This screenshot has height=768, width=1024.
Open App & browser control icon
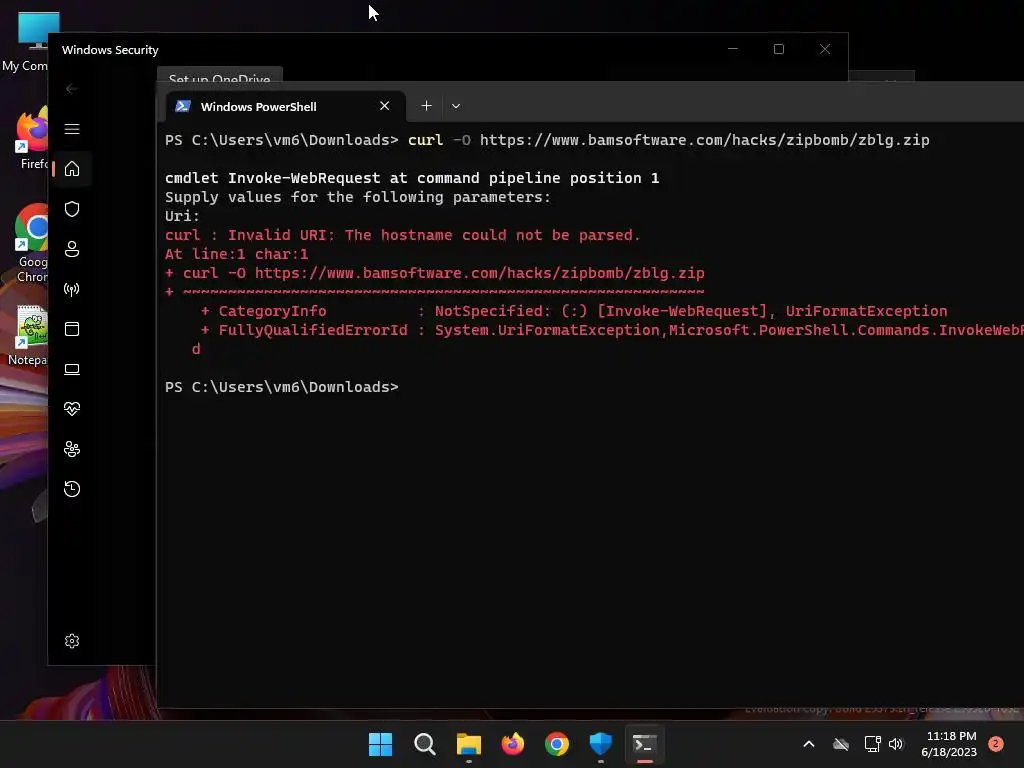tap(72, 329)
